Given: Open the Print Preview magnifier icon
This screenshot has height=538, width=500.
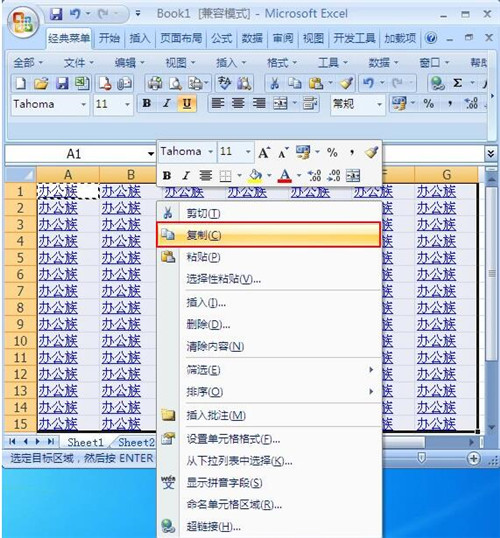Looking at the screenshot, I should click(x=175, y=83).
